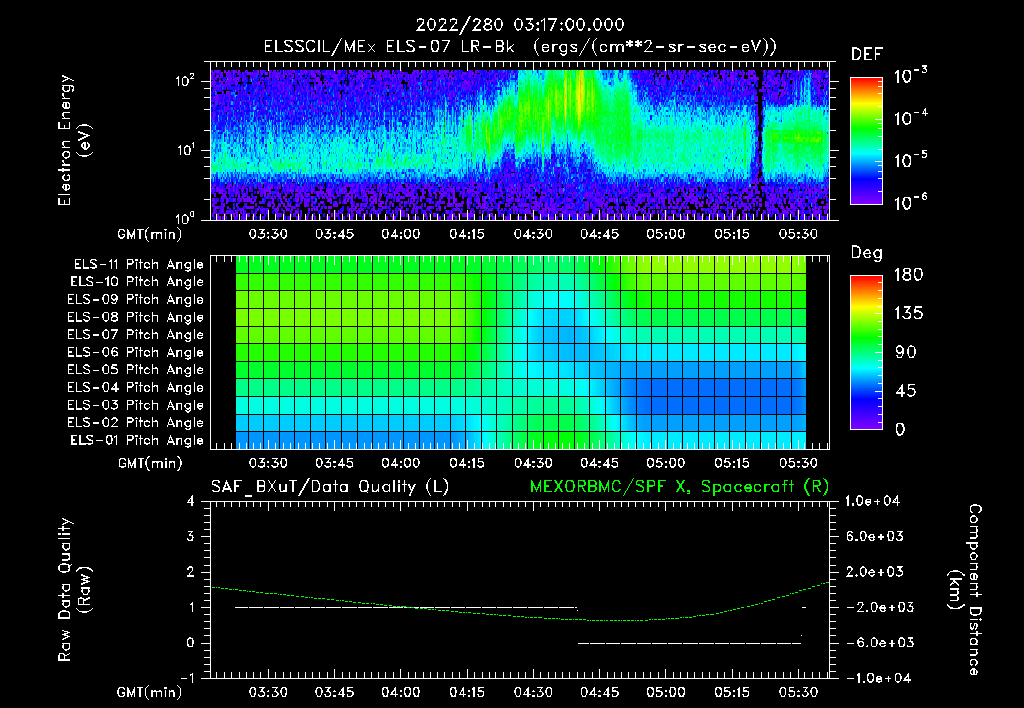Click the 1.0e+04 right axis value

click(873, 502)
